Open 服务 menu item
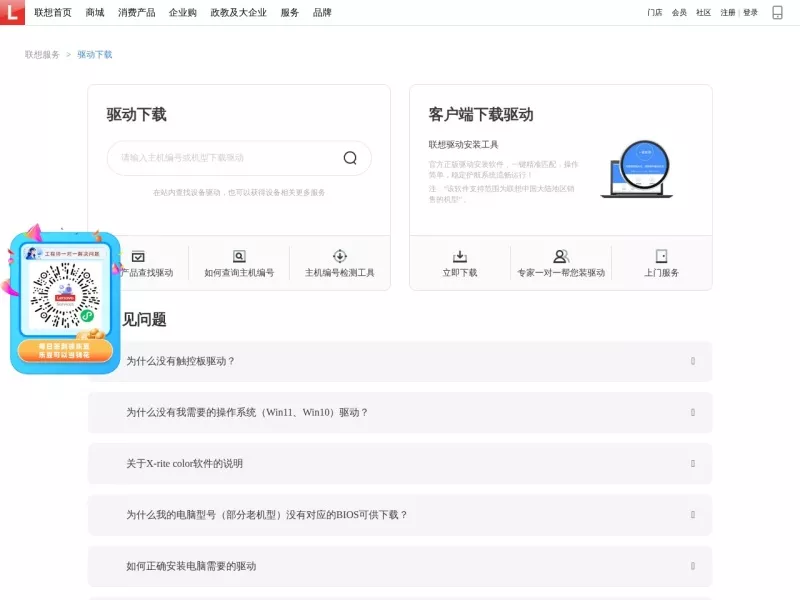The height and width of the screenshot is (600, 800). point(289,12)
